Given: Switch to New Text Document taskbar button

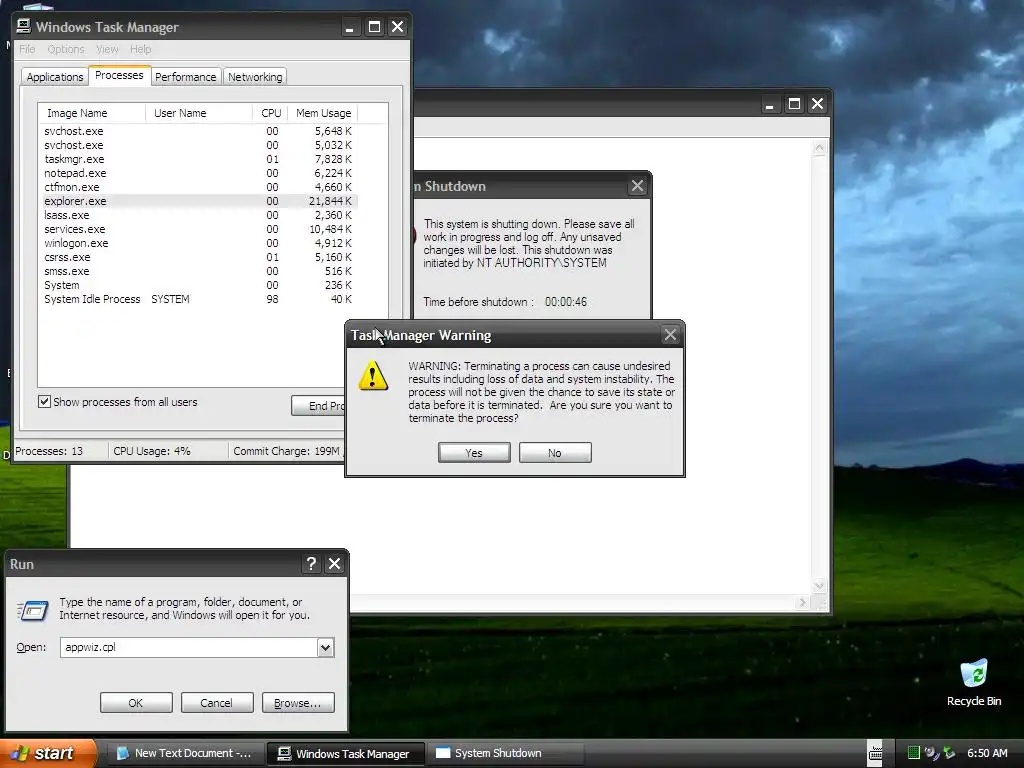Looking at the screenshot, I should [x=185, y=753].
